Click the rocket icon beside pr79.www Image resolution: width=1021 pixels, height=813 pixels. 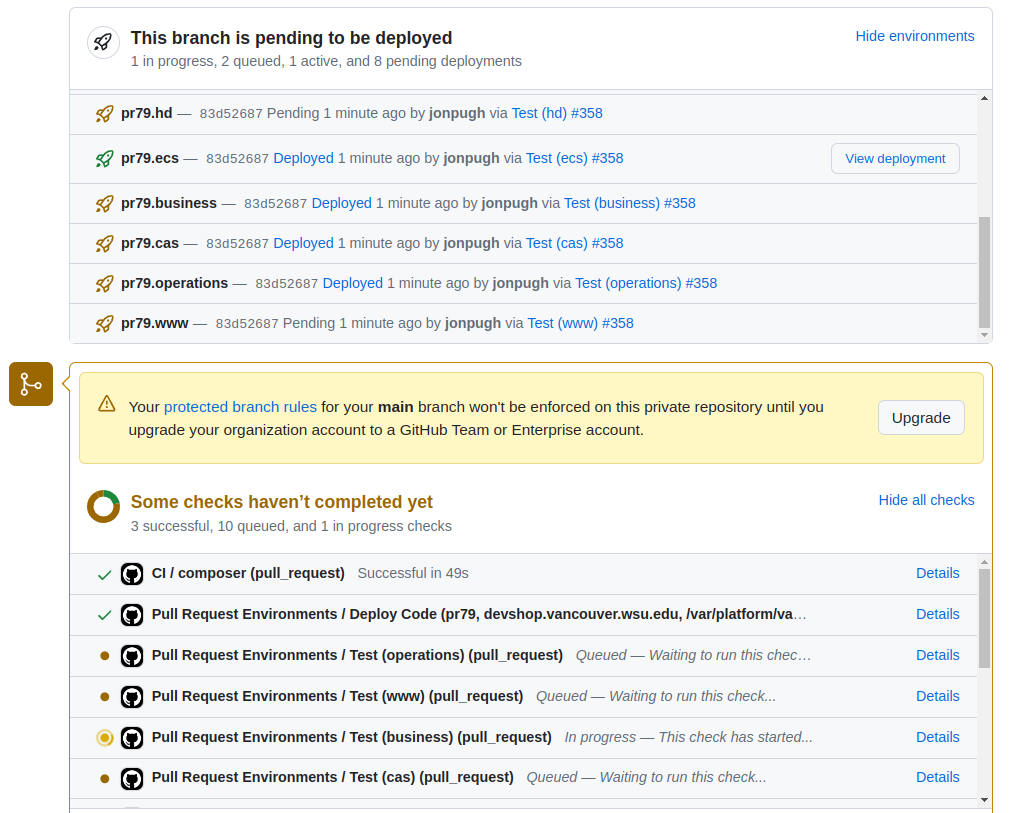pos(104,323)
